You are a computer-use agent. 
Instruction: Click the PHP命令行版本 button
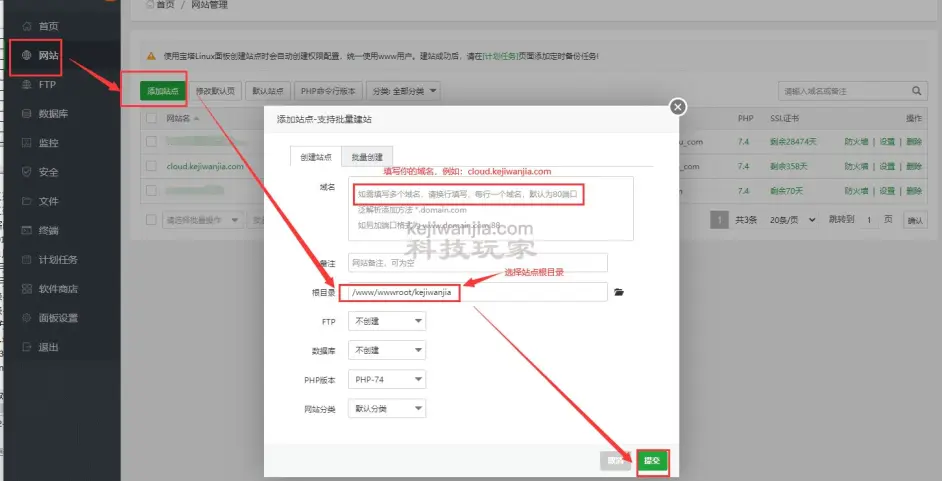coord(328,91)
